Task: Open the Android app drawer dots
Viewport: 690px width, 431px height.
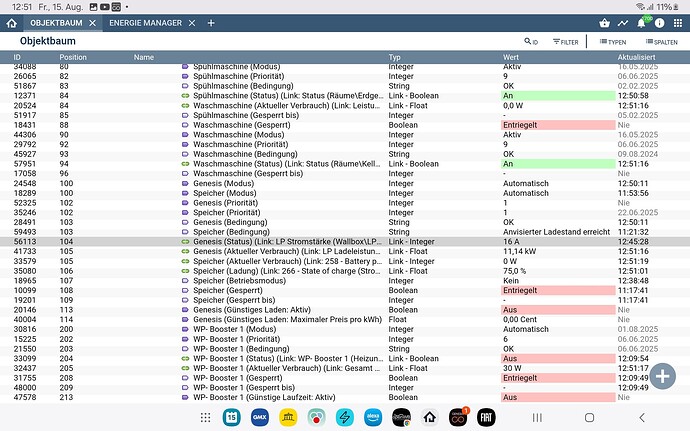Action: point(206,417)
